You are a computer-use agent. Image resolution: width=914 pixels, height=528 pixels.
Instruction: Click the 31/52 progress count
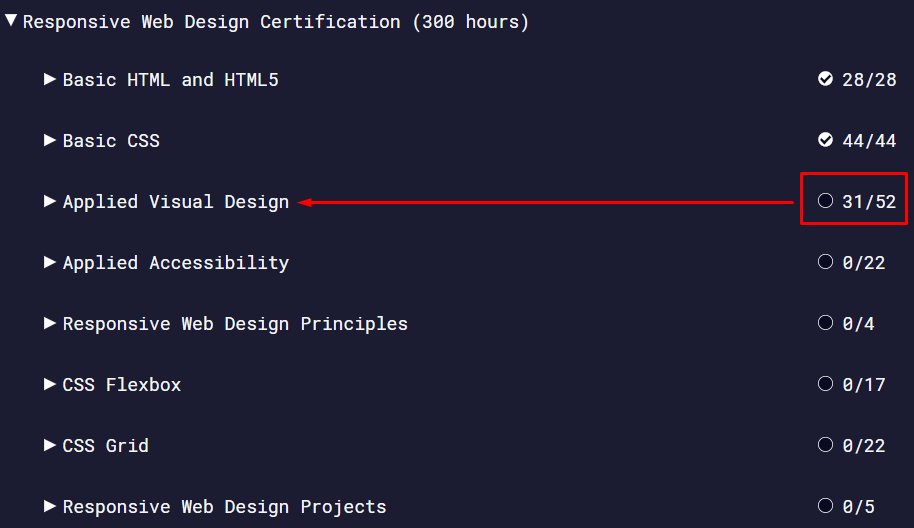[869, 202]
